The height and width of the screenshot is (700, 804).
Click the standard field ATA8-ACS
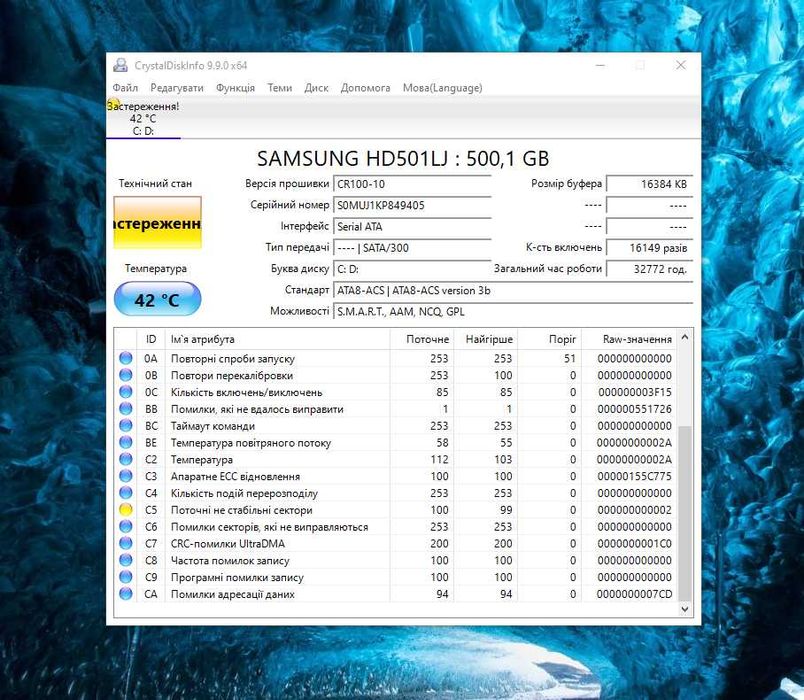pos(513,290)
